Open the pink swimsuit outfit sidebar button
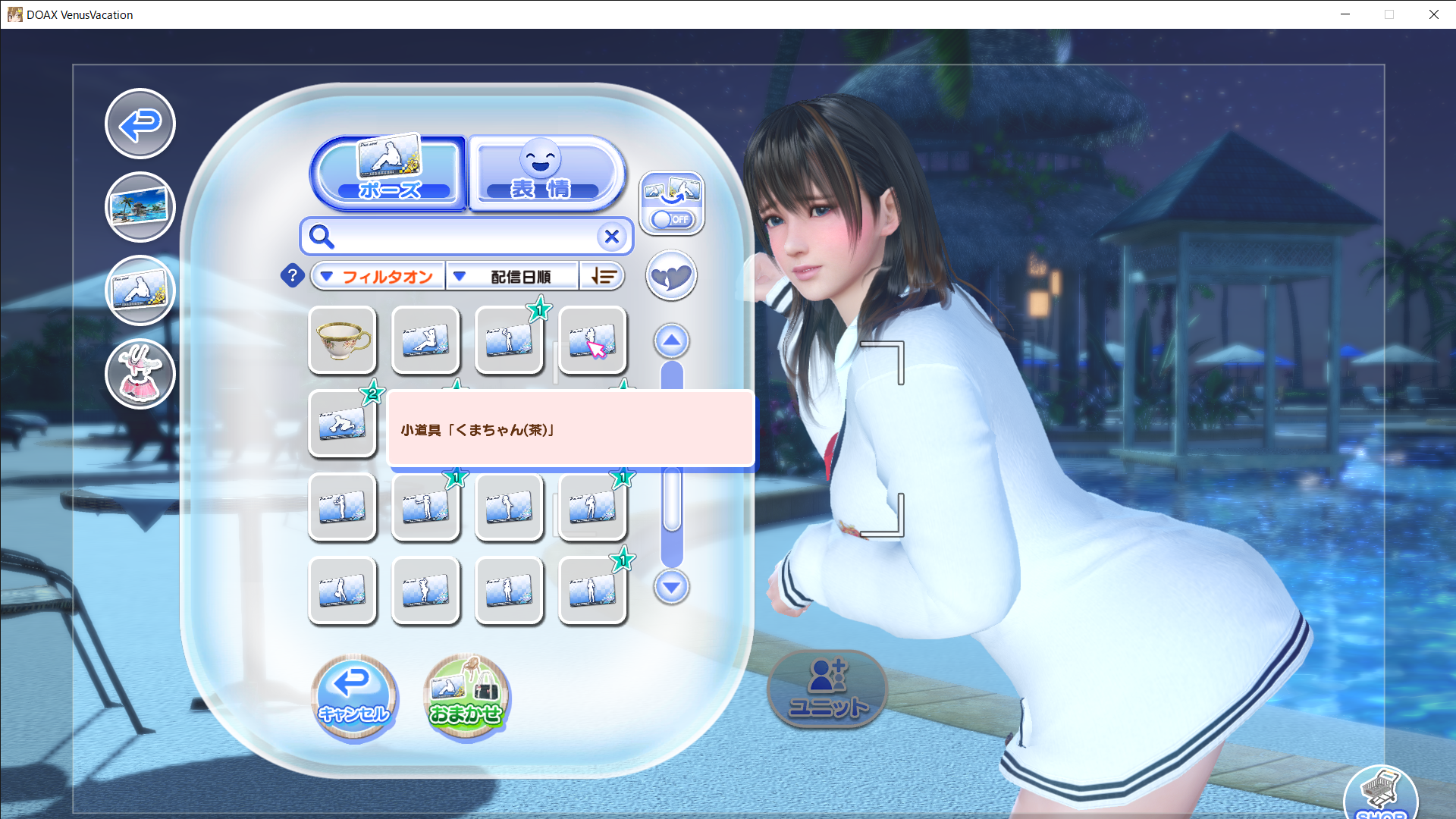This screenshot has height=819, width=1456. tap(140, 374)
